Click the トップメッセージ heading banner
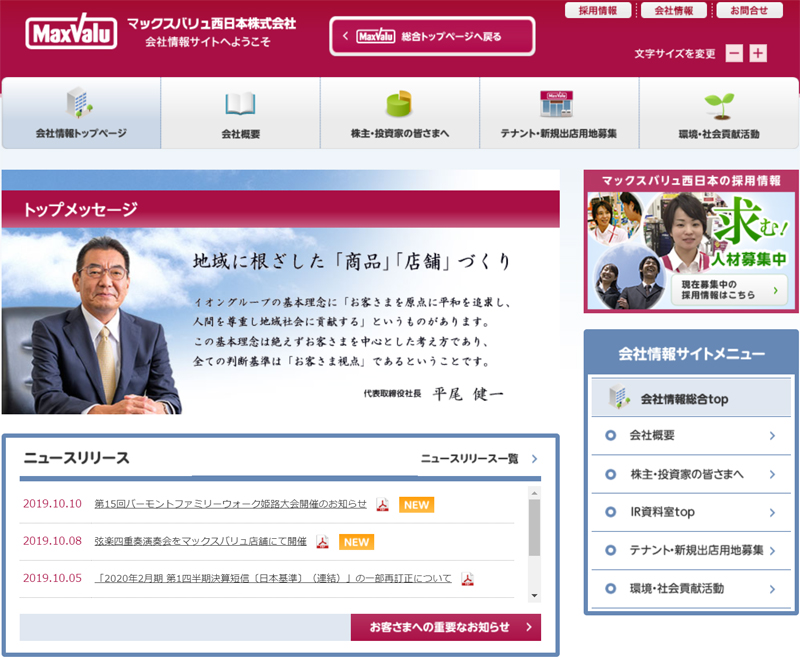The height and width of the screenshot is (659, 800). pyautogui.click(x=281, y=209)
